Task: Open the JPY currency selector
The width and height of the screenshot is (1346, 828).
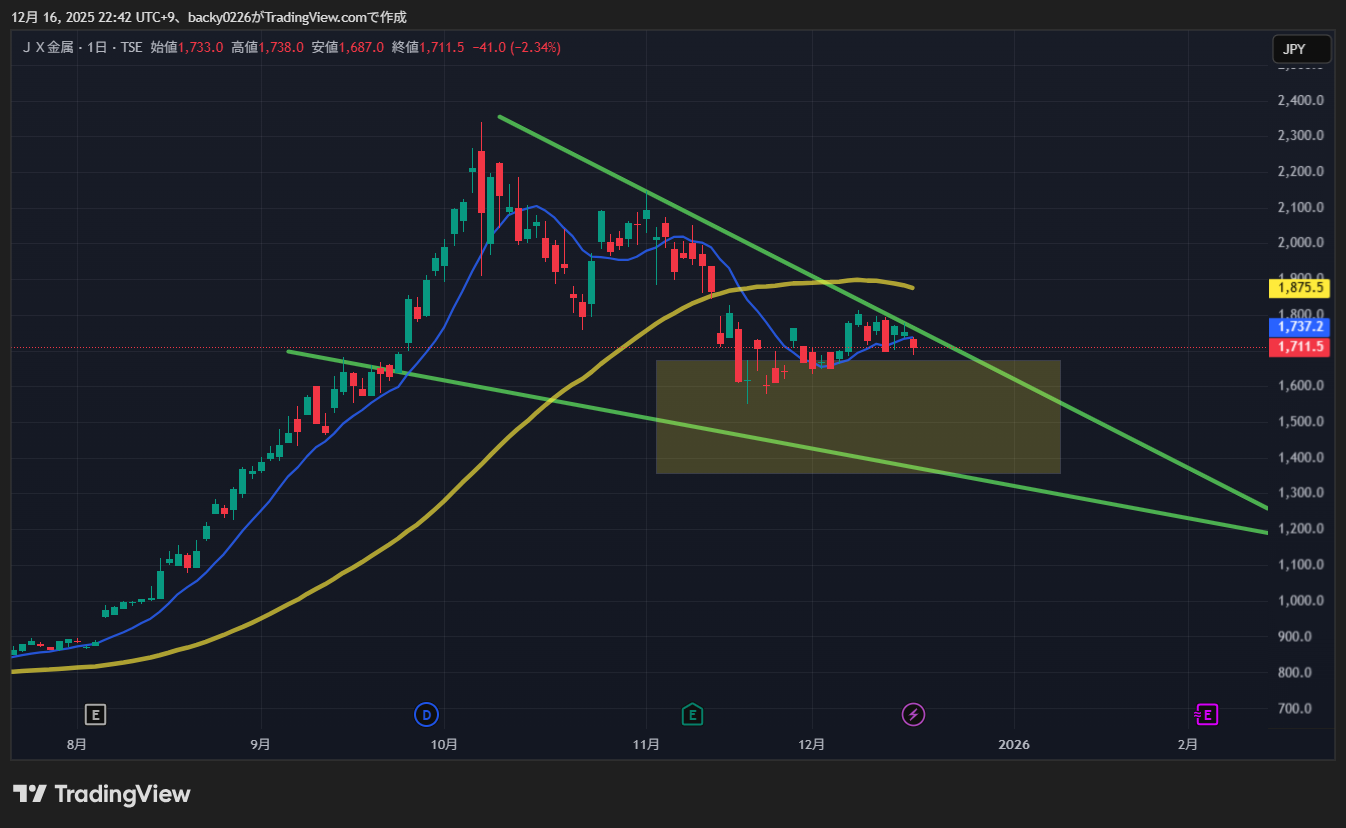Action: 1301,49
